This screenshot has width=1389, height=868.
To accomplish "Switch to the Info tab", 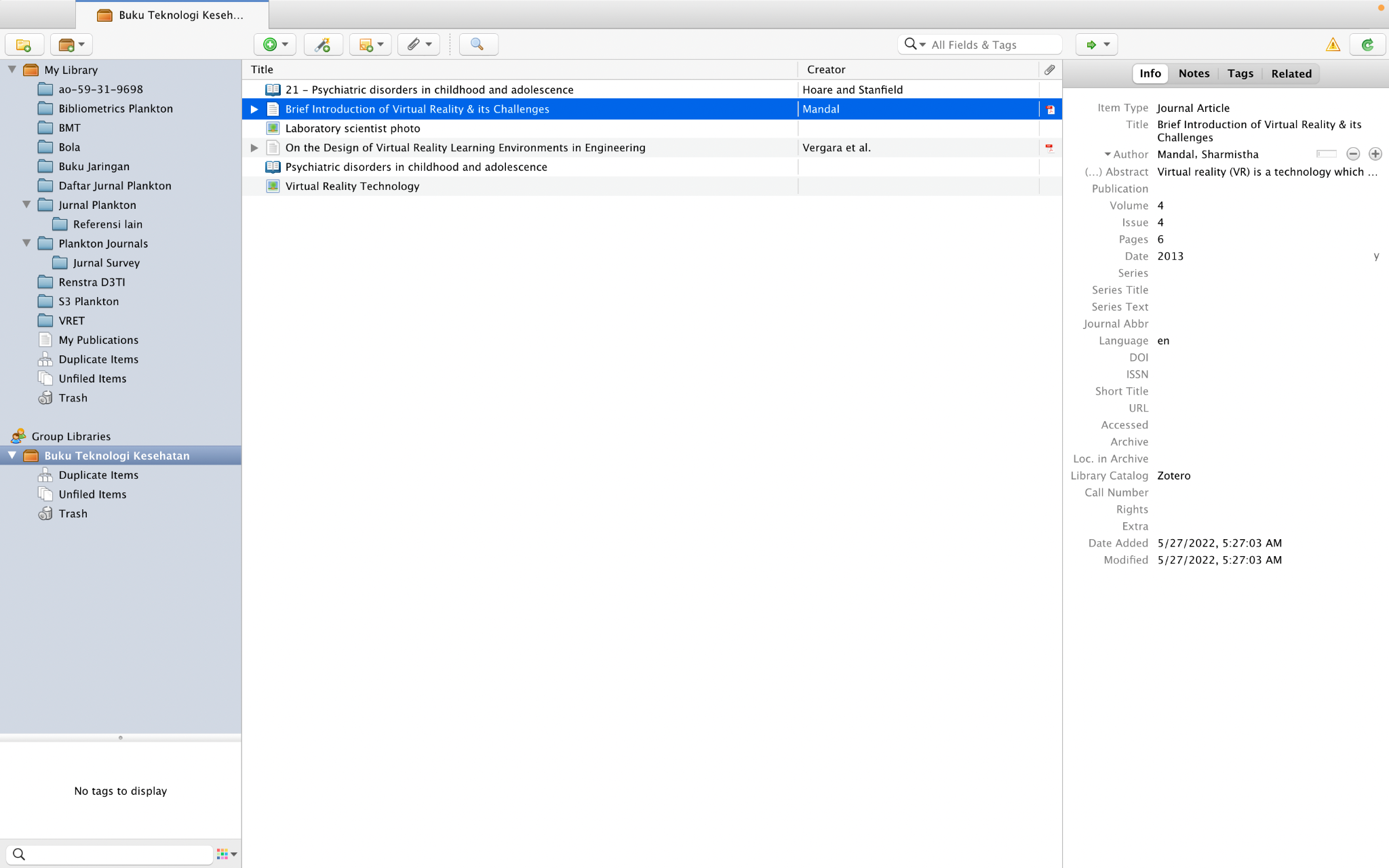I will pyautogui.click(x=1150, y=73).
